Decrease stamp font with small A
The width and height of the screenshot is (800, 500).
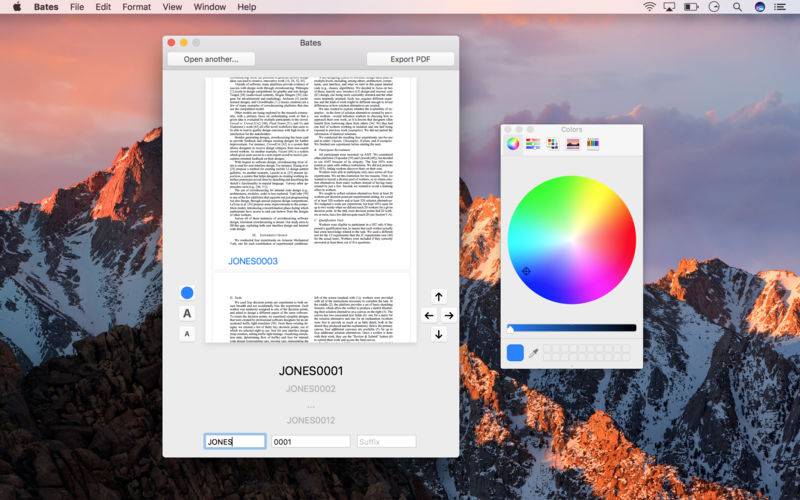tap(187, 334)
